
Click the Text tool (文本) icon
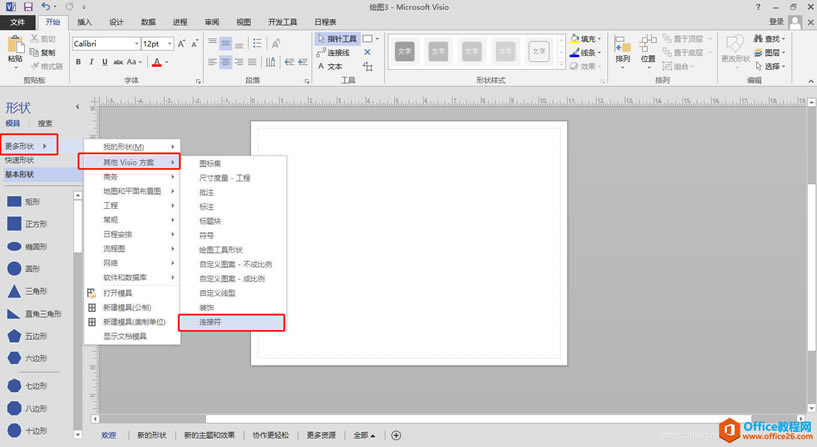tap(331, 66)
